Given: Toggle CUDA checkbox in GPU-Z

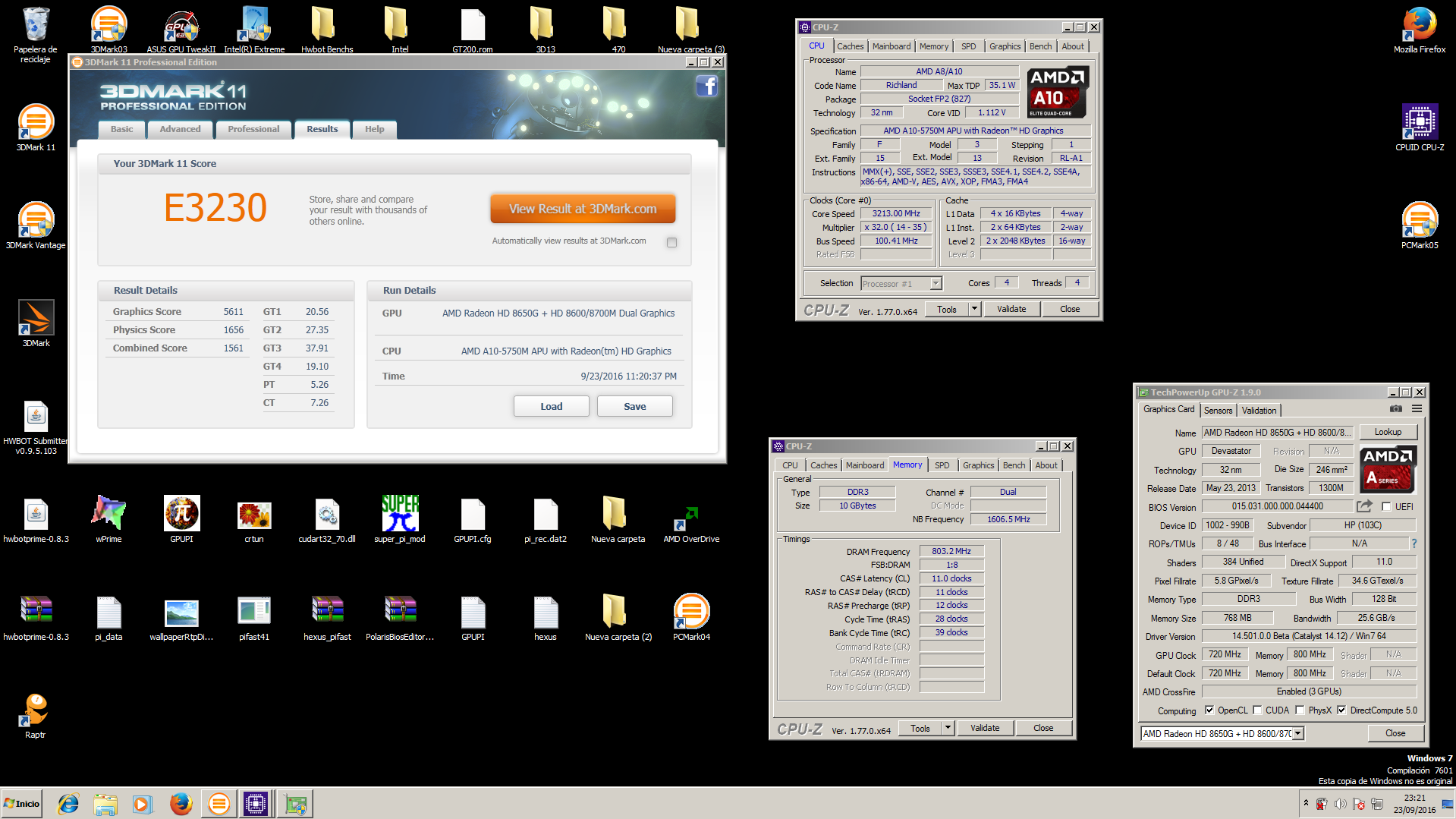Looking at the screenshot, I should (1257, 710).
